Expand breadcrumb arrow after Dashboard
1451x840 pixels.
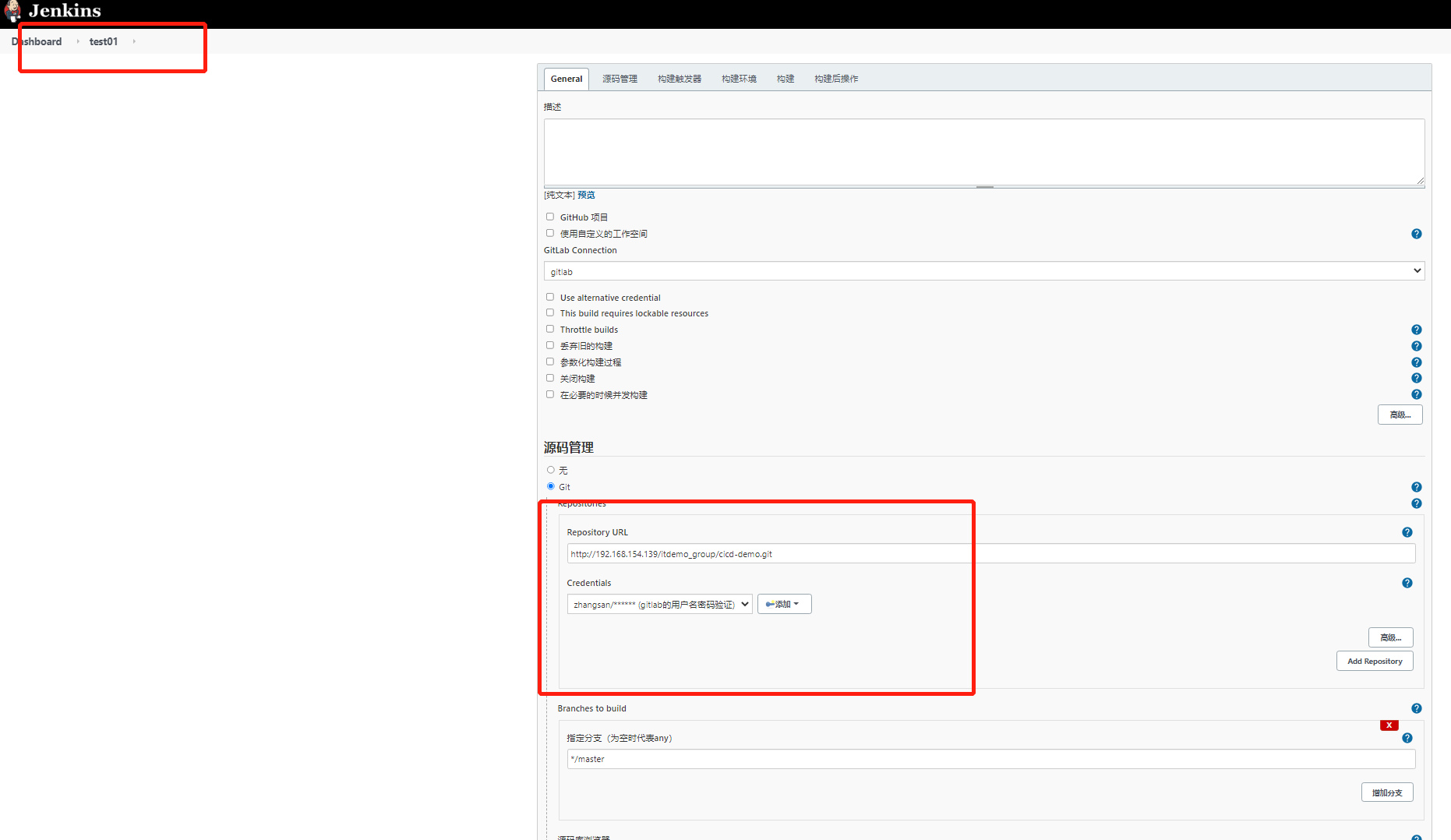coord(78,41)
